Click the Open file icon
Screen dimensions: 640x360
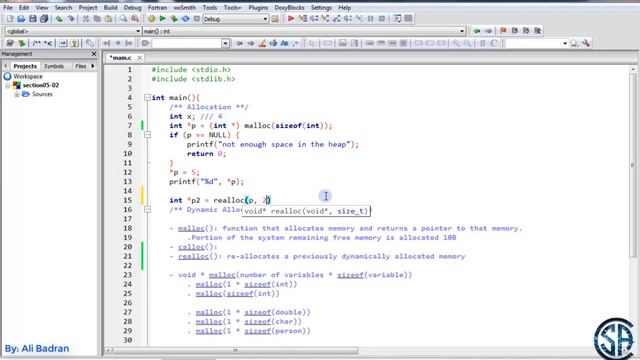tap(21, 19)
